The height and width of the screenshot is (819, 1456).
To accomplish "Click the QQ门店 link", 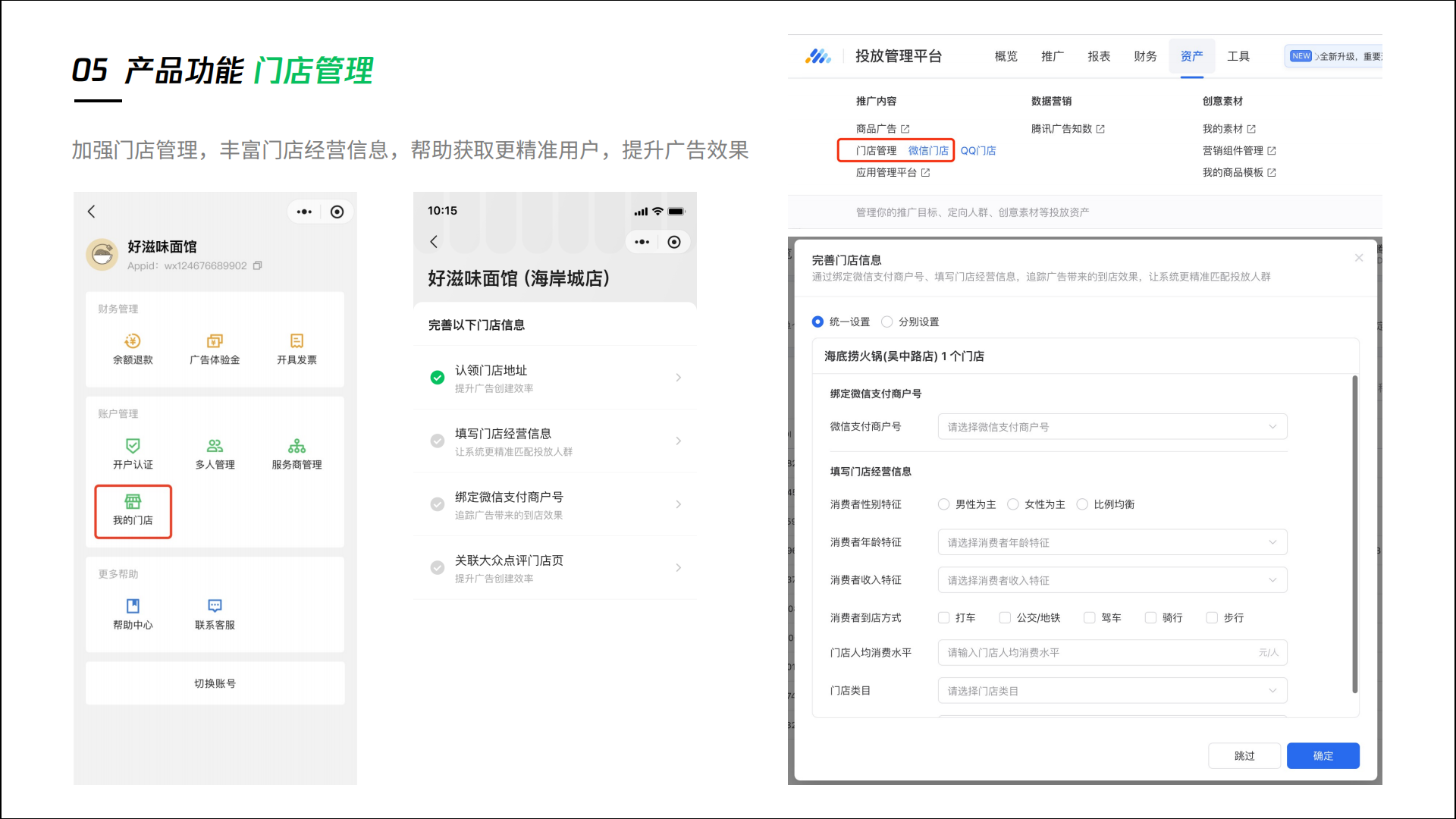I will (978, 151).
